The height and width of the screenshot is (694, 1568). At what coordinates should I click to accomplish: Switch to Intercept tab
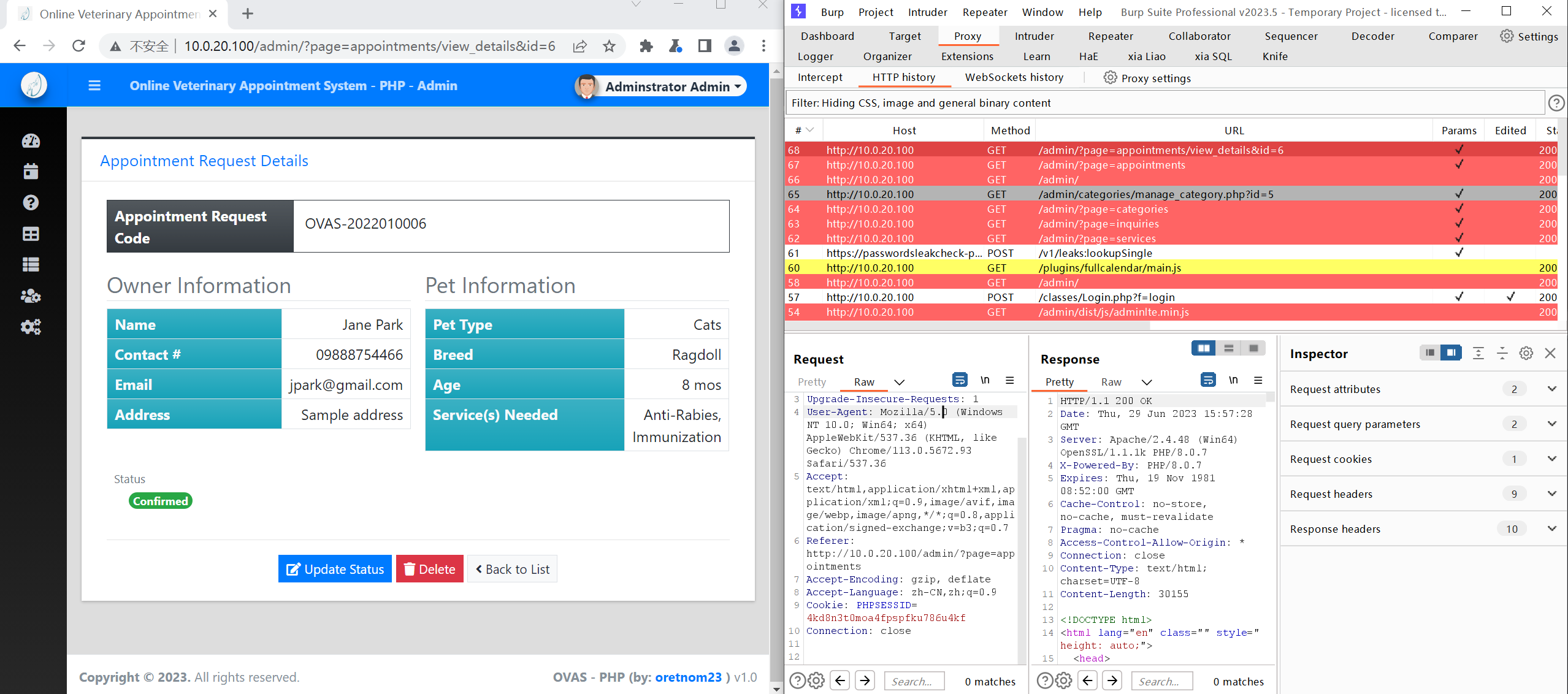pos(820,77)
